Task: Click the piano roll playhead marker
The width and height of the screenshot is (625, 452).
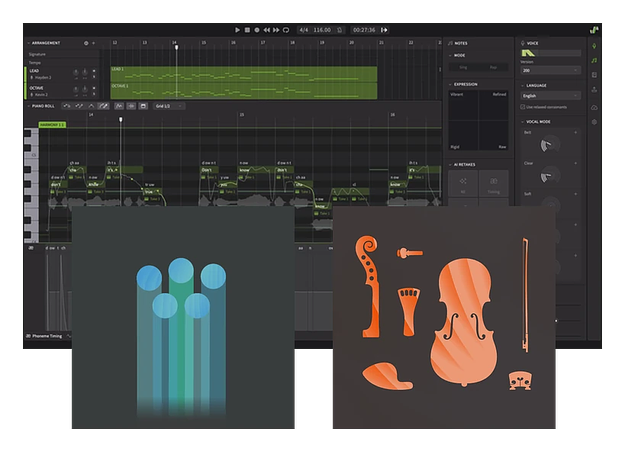Action: point(120,120)
